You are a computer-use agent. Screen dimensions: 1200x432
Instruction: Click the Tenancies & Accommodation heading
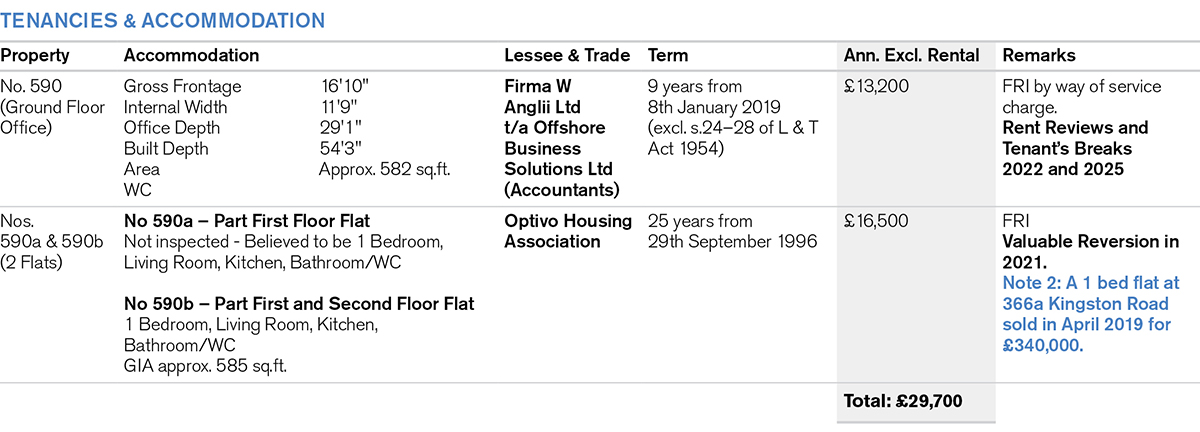click(162, 20)
